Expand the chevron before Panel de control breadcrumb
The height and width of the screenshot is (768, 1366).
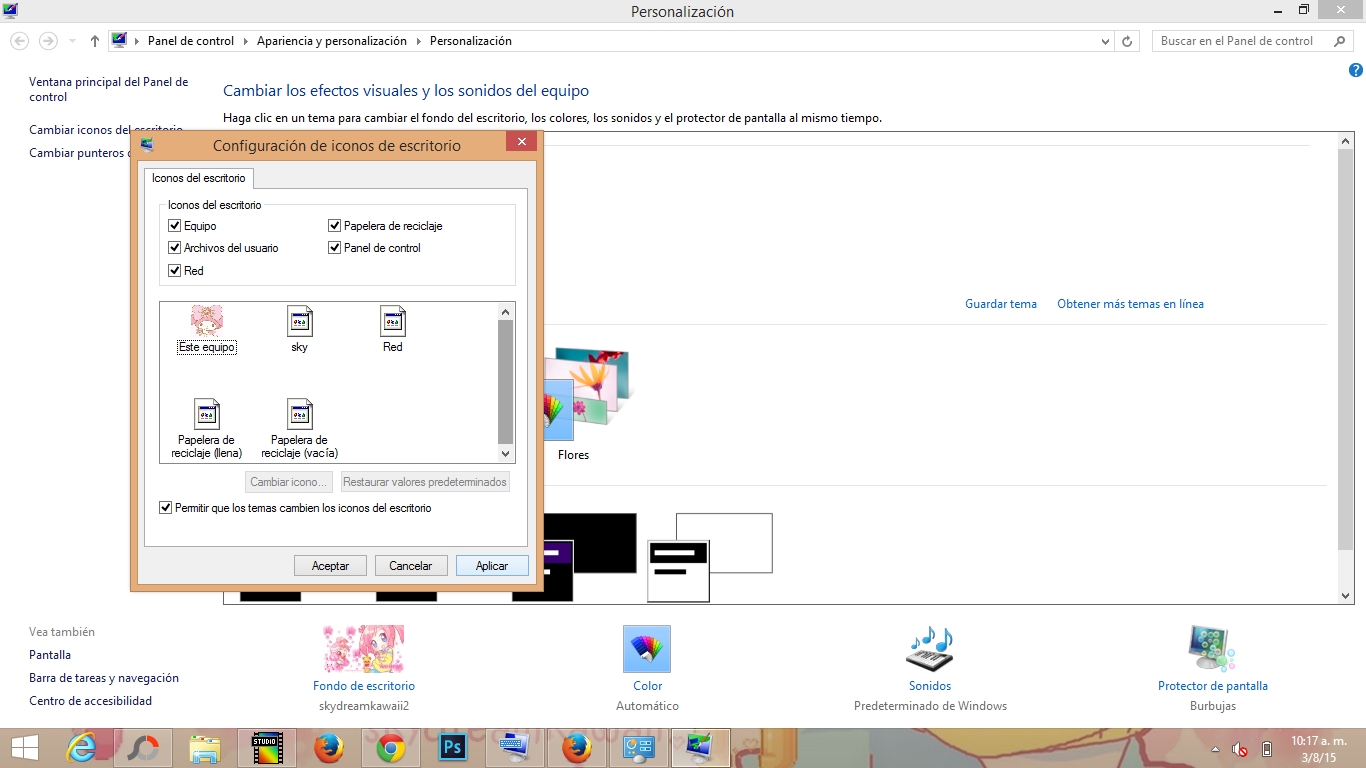[x=137, y=41]
